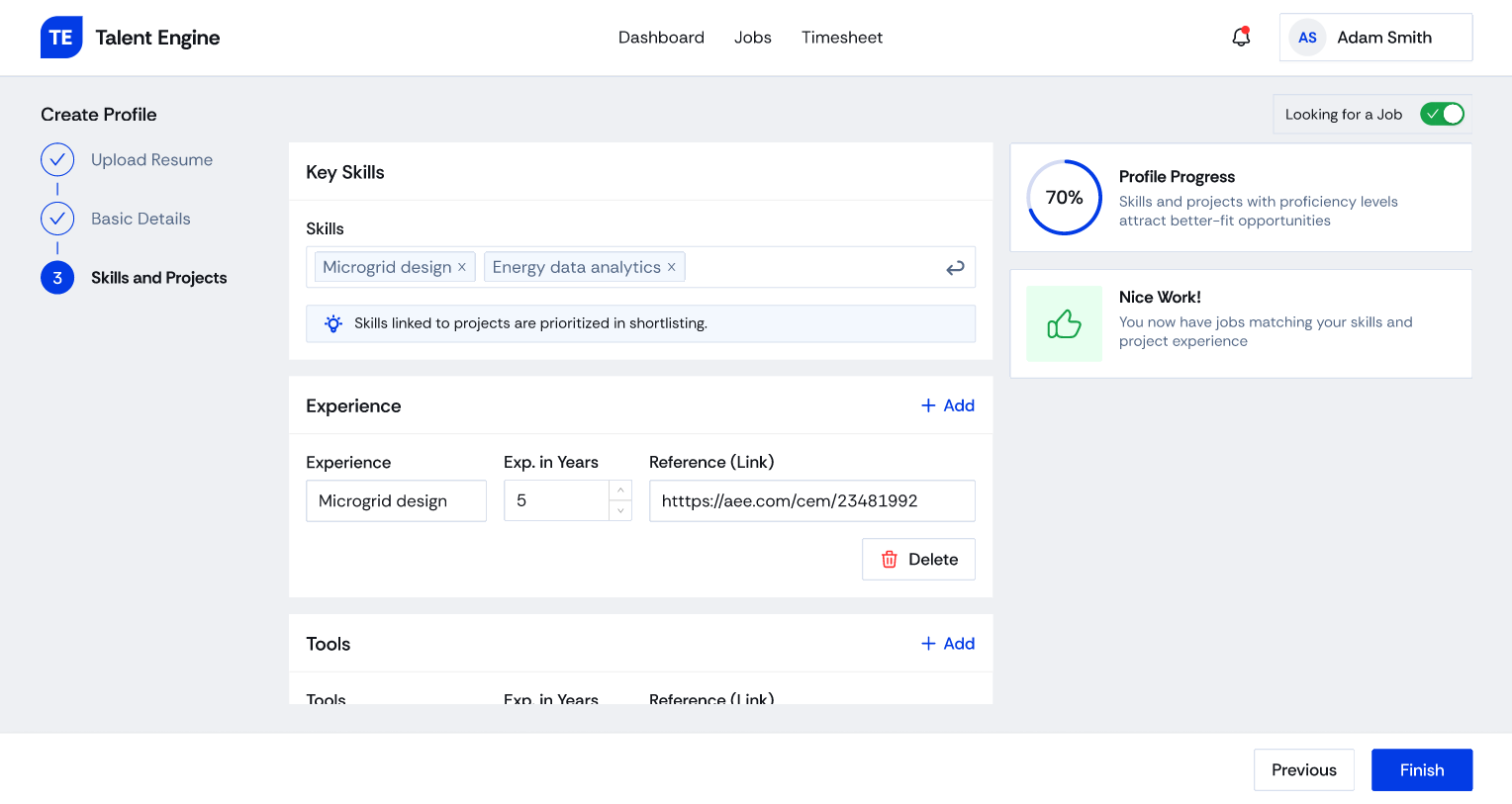Increase Exp. in Years with up arrow
This screenshot has height=804, width=1512.
point(620,491)
